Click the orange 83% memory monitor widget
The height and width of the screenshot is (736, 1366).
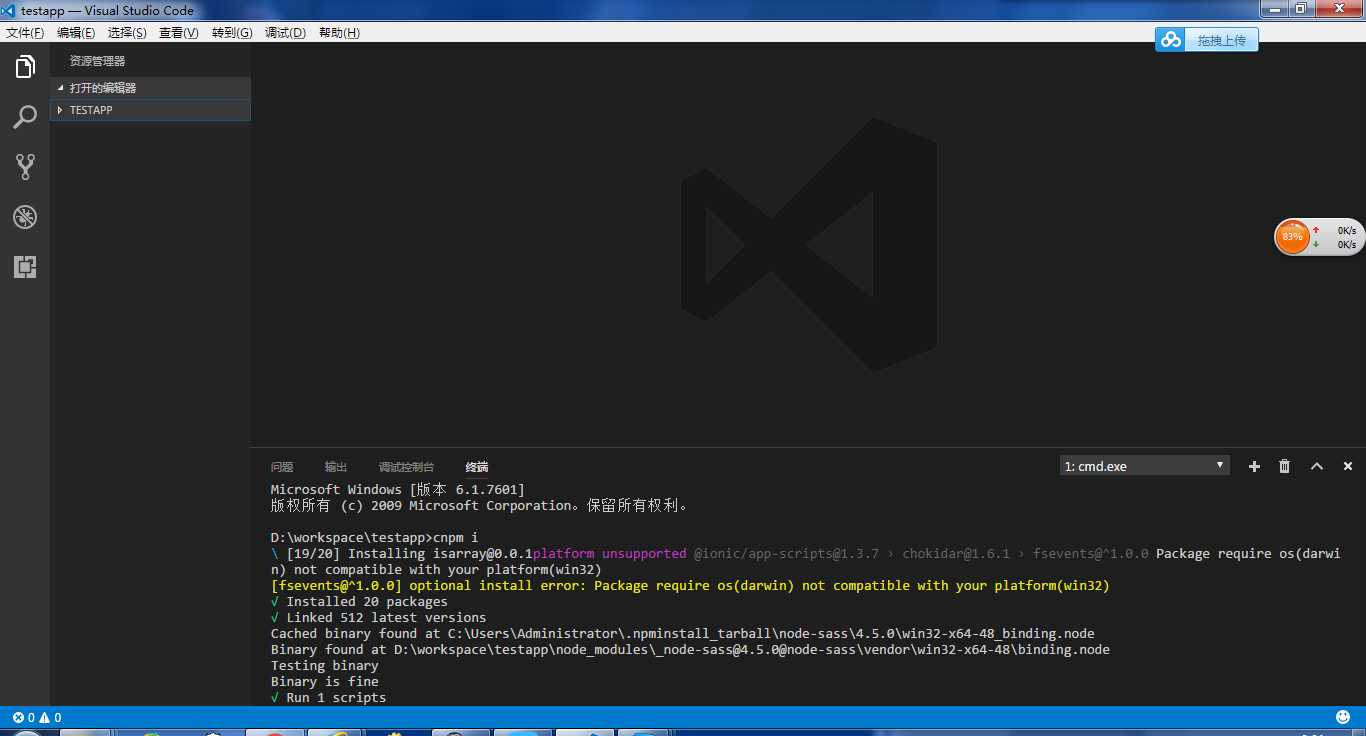tap(1292, 237)
